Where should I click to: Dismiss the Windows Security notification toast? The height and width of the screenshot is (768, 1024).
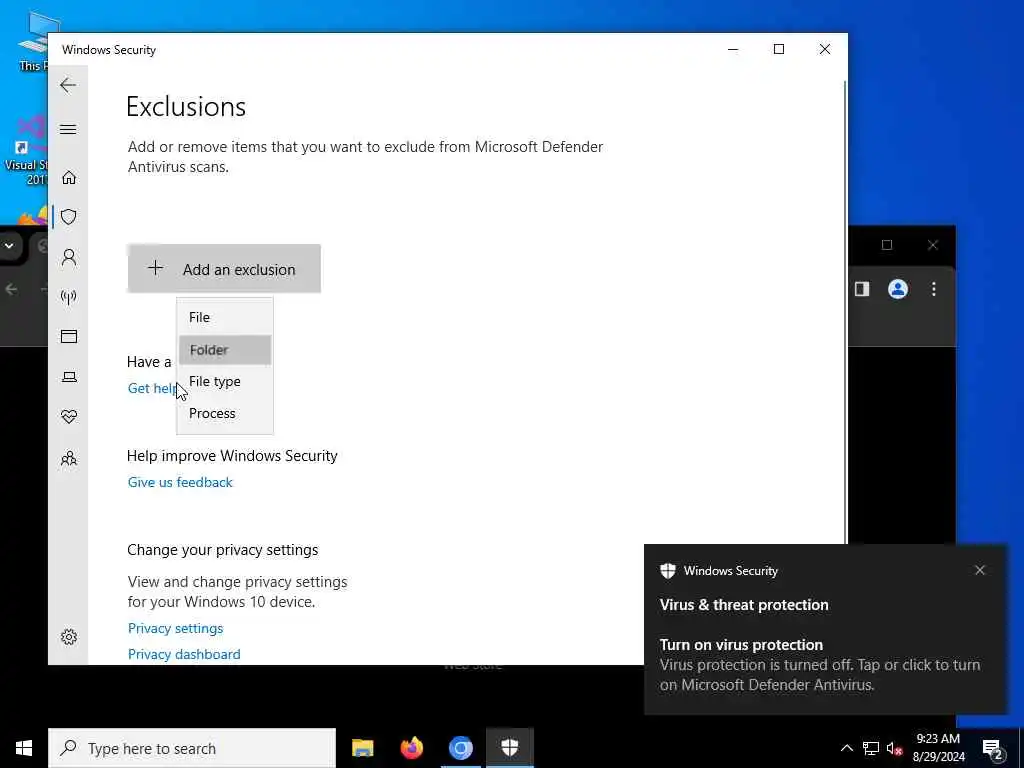980,570
